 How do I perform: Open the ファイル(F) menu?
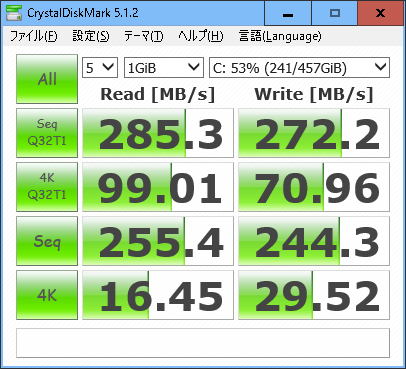33,36
